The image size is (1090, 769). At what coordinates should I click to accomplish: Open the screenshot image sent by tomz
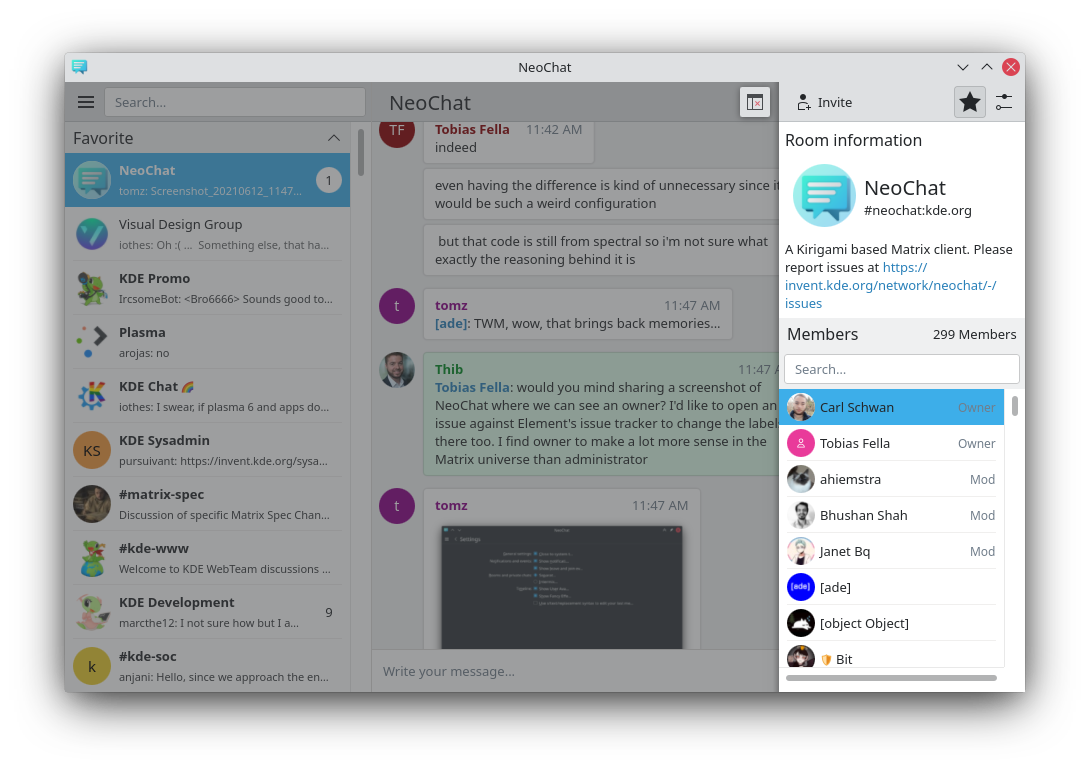[562, 587]
